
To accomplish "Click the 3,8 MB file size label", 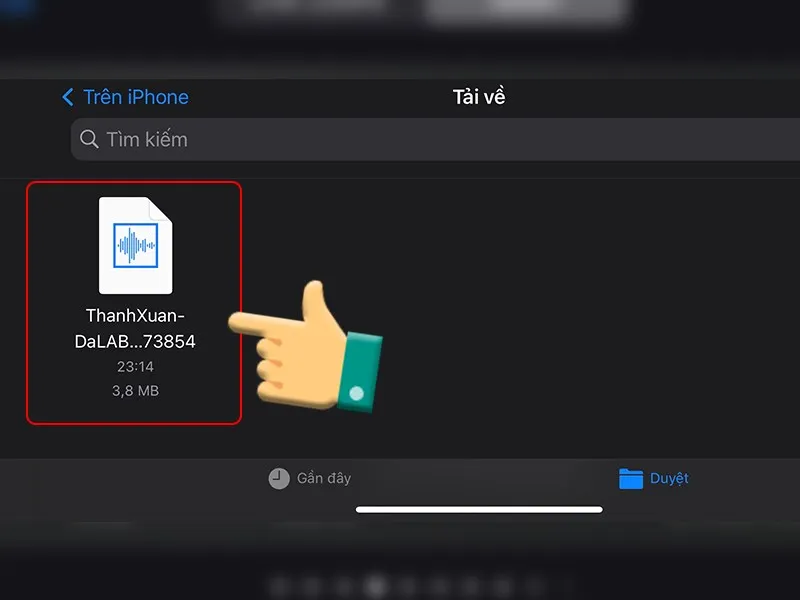I will pos(135,390).
